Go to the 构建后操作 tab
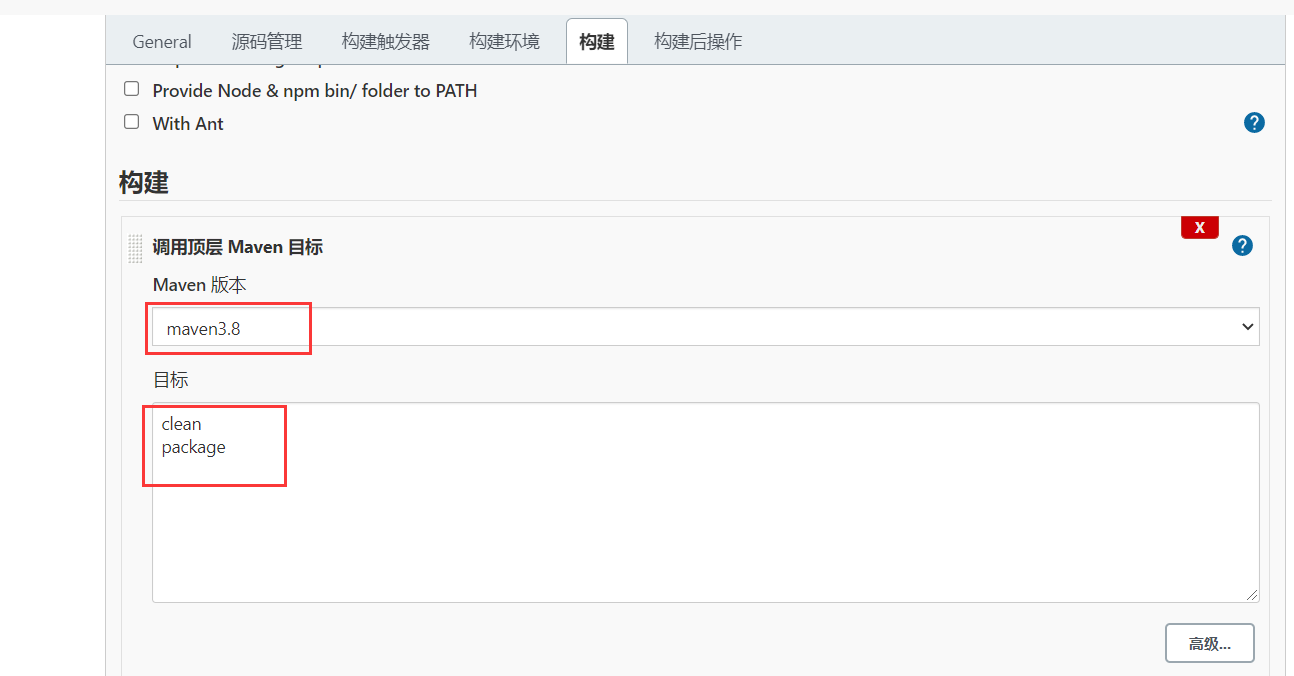Image resolution: width=1294 pixels, height=676 pixels. 698,41
